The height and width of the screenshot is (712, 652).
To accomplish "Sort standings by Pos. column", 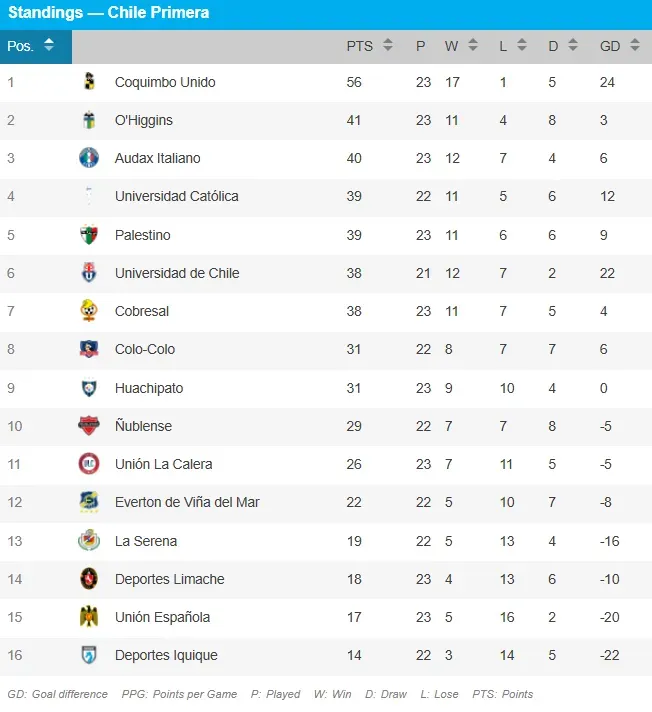I will tap(30, 46).
